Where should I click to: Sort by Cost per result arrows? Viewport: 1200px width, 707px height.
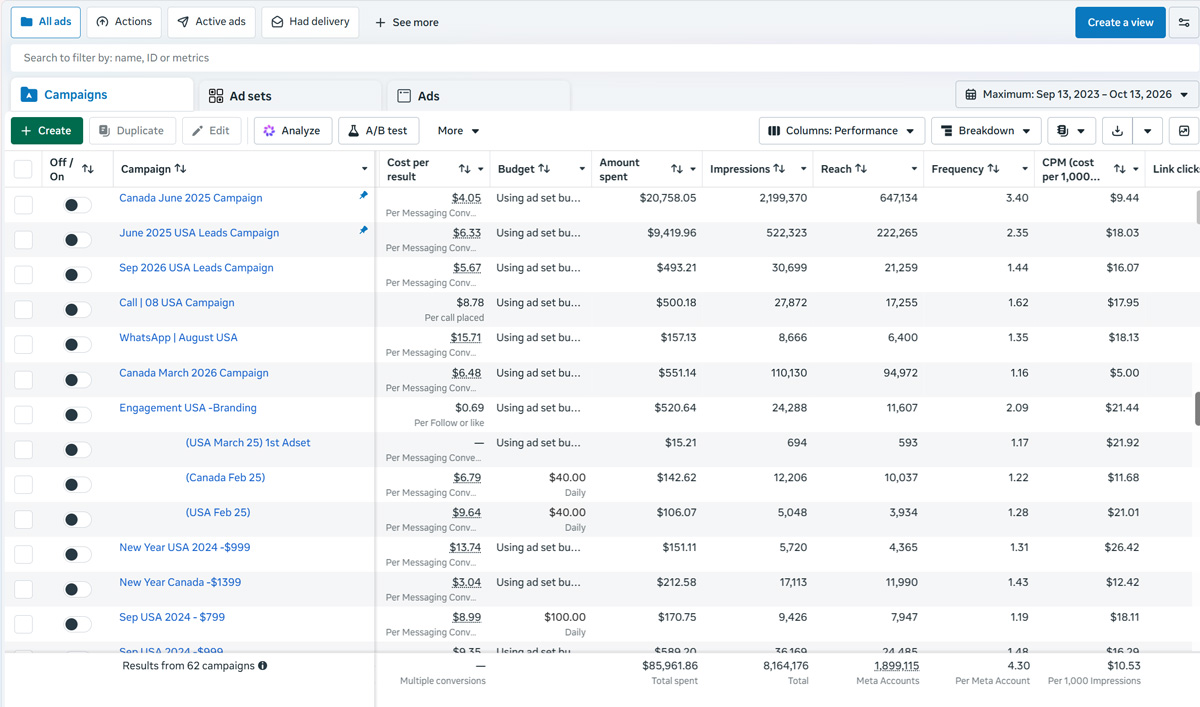[x=464, y=169]
